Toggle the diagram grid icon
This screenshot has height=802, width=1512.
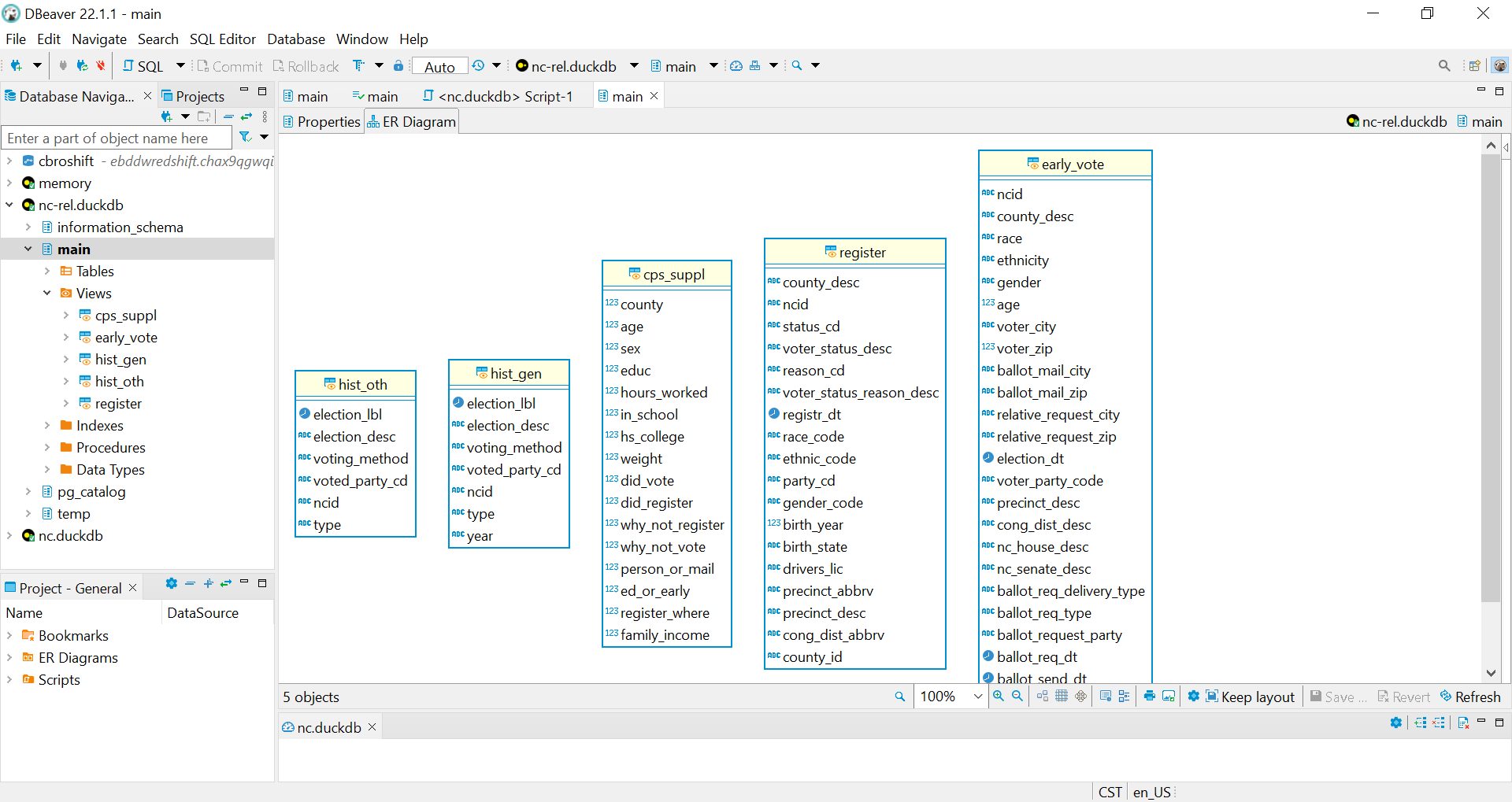pos(1062,696)
